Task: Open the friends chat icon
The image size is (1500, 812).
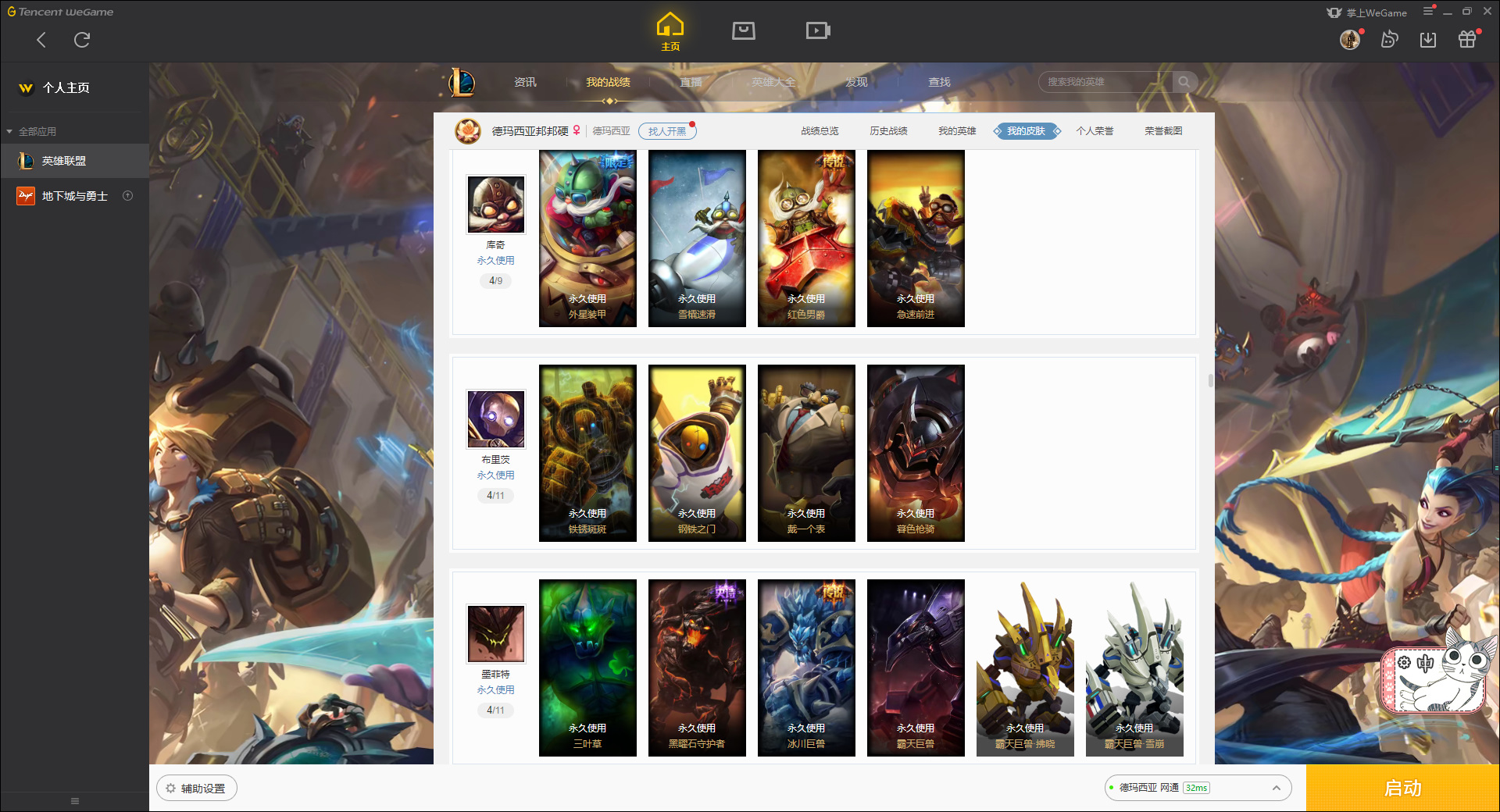Action: click(1389, 40)
